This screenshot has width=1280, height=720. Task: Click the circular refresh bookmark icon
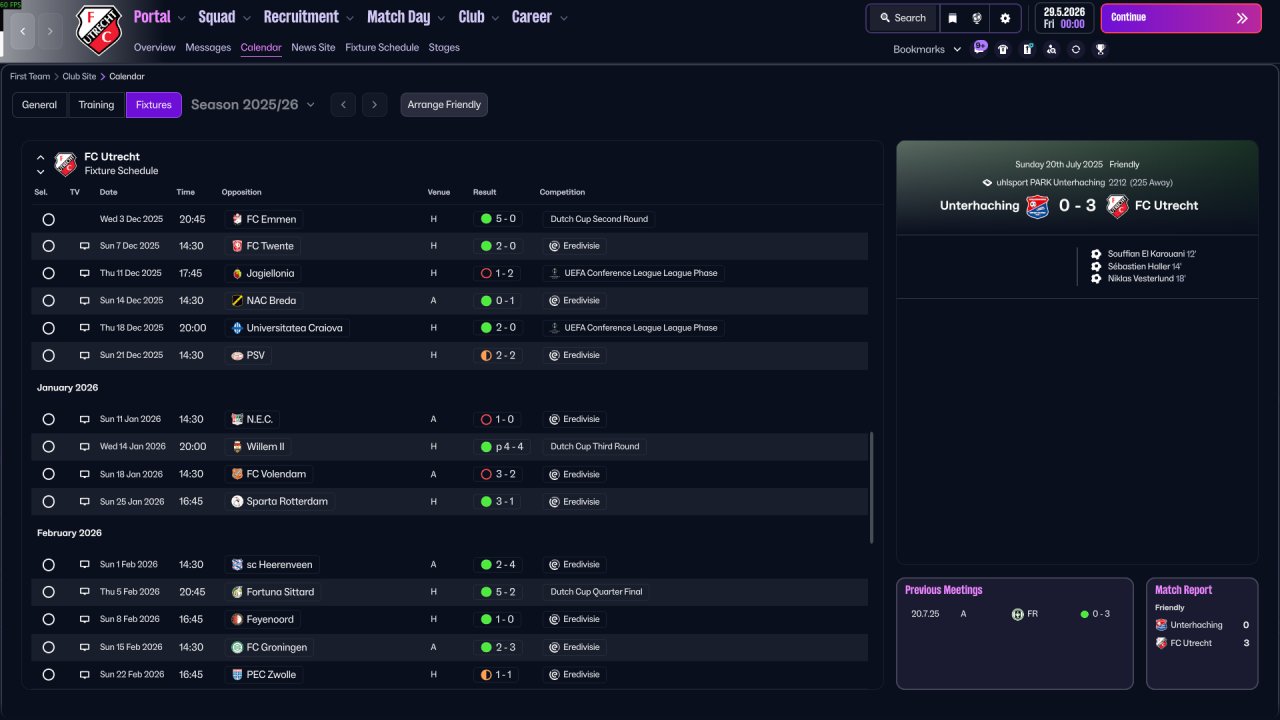(x=1076, y=49)
